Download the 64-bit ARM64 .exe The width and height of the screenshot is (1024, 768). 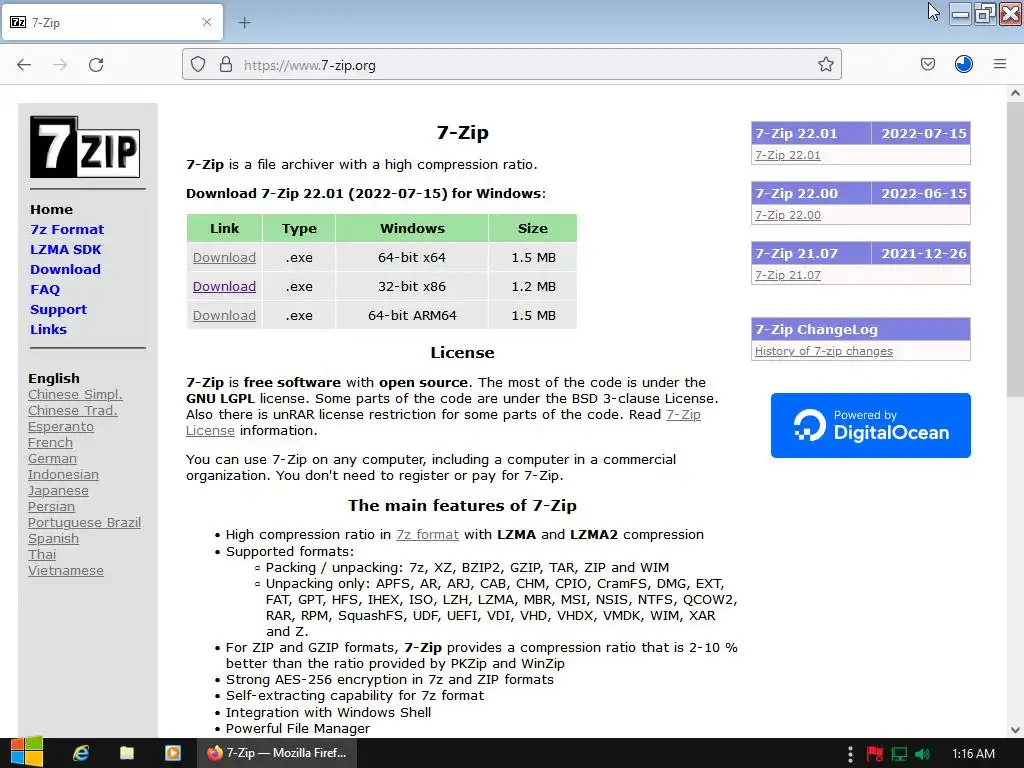coord(224,315)
